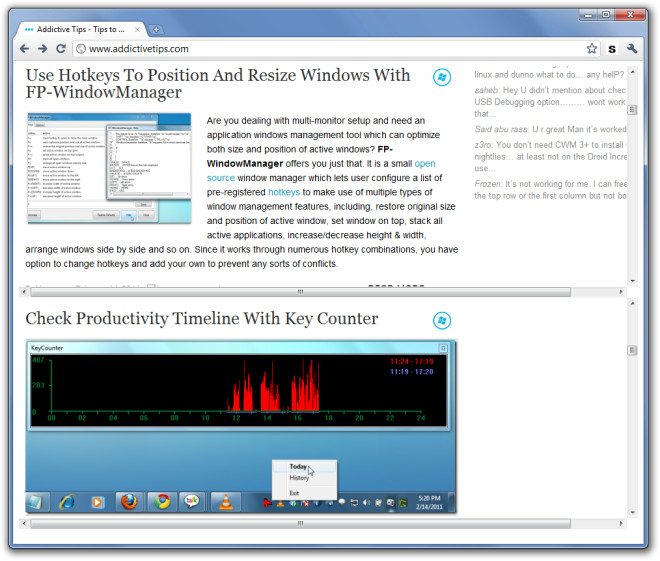Open the S extension icon

click(612, 49)
